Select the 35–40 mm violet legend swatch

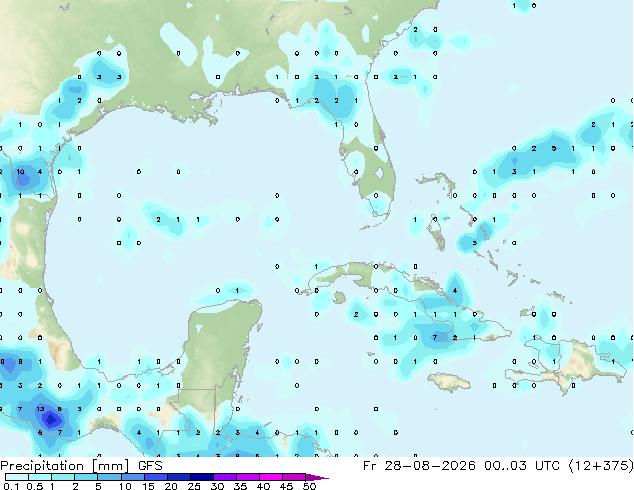(247, 477)
